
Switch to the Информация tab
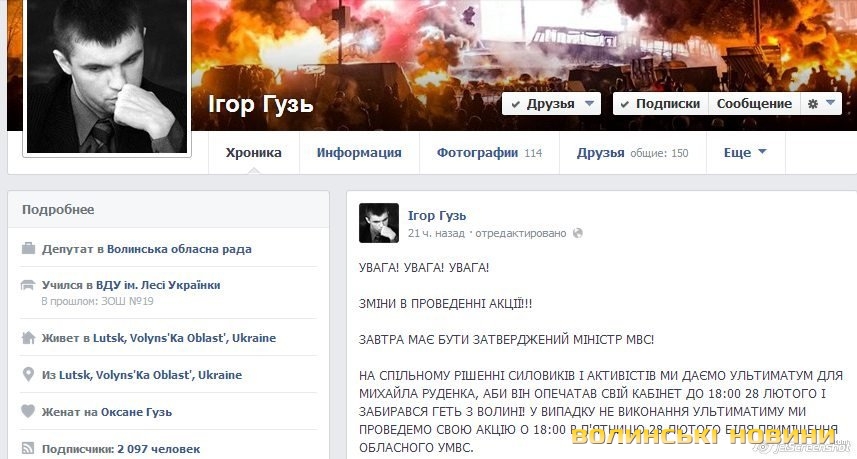tap(359, 152)
